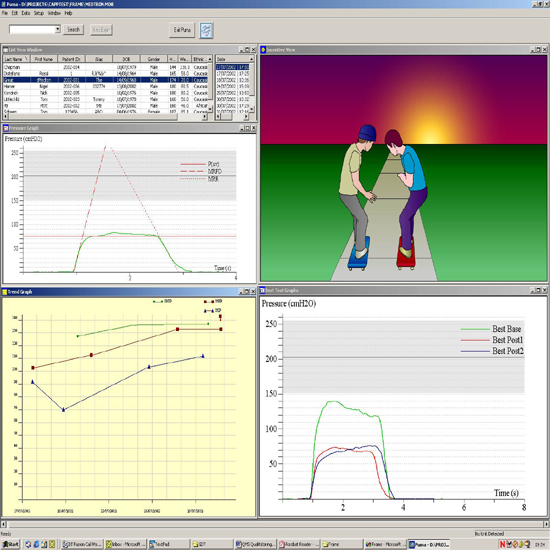The height and width of the screenshot is (550, 550).
Task: Open the Data menu
Action: (x=26, y=13)
